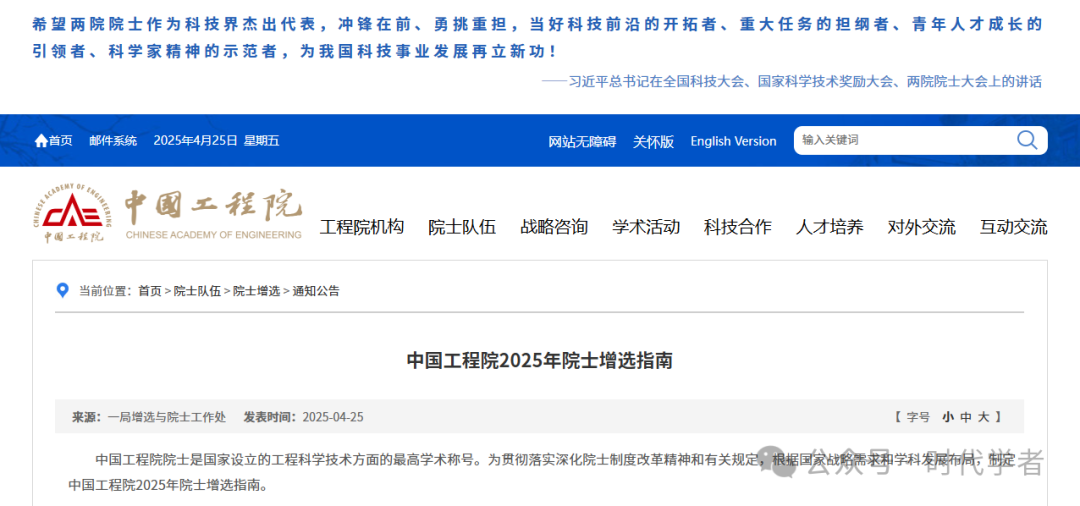Open 邮件系统 link
This screenshot has height=506, width=1080.
click(113, 141)
